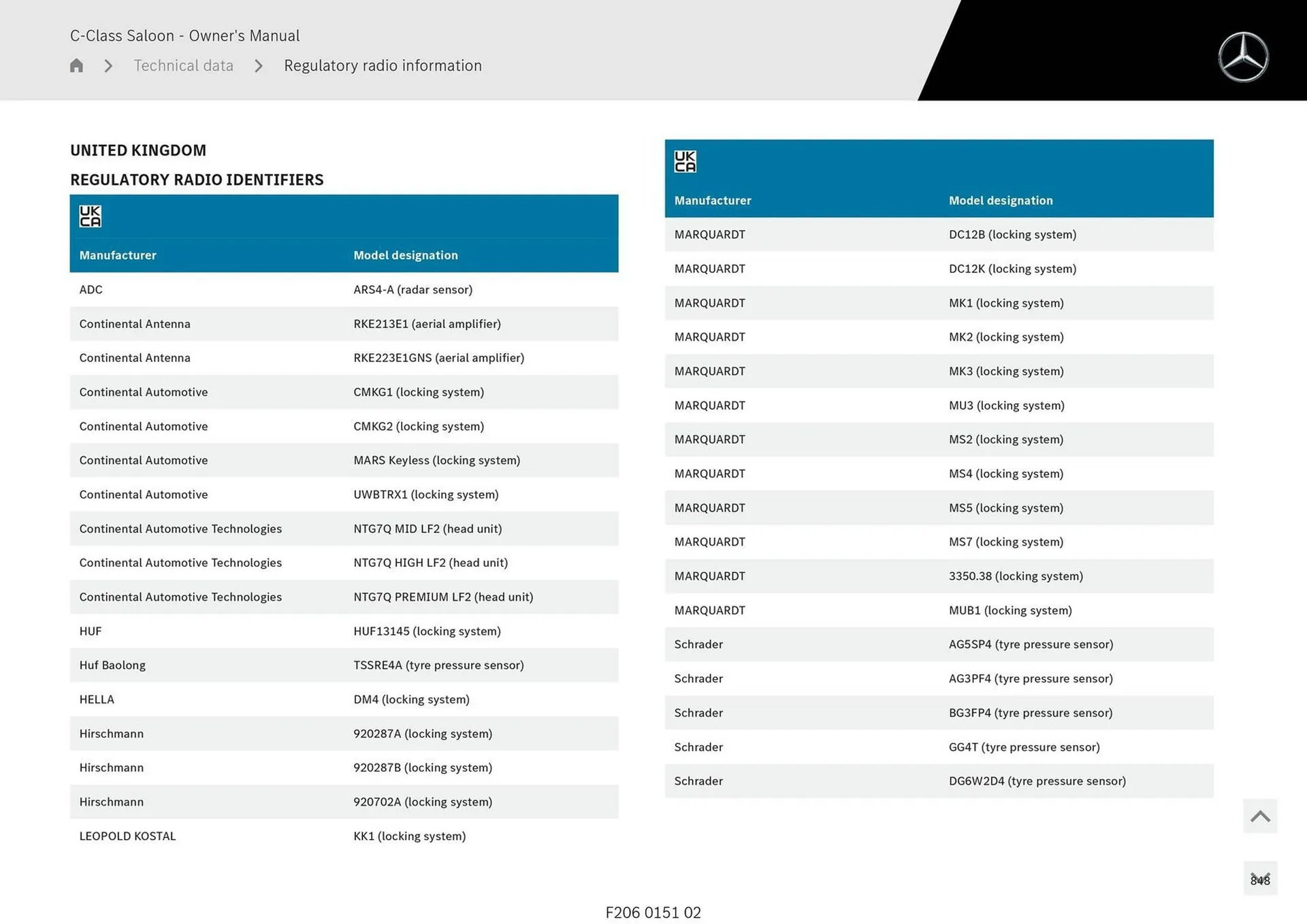Click the scroll-to-top up arrow button
1307x924 pixels.
tap(1260, 816)
